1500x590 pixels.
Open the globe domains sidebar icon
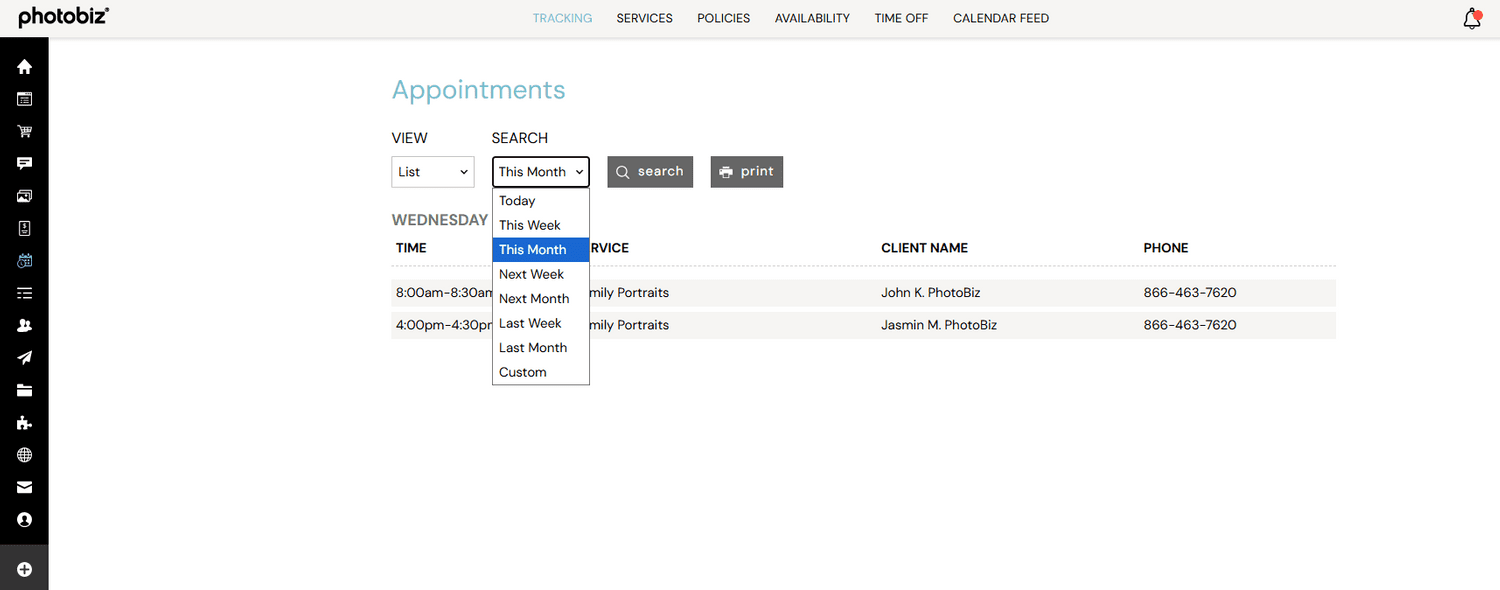(x=24, y=455)
